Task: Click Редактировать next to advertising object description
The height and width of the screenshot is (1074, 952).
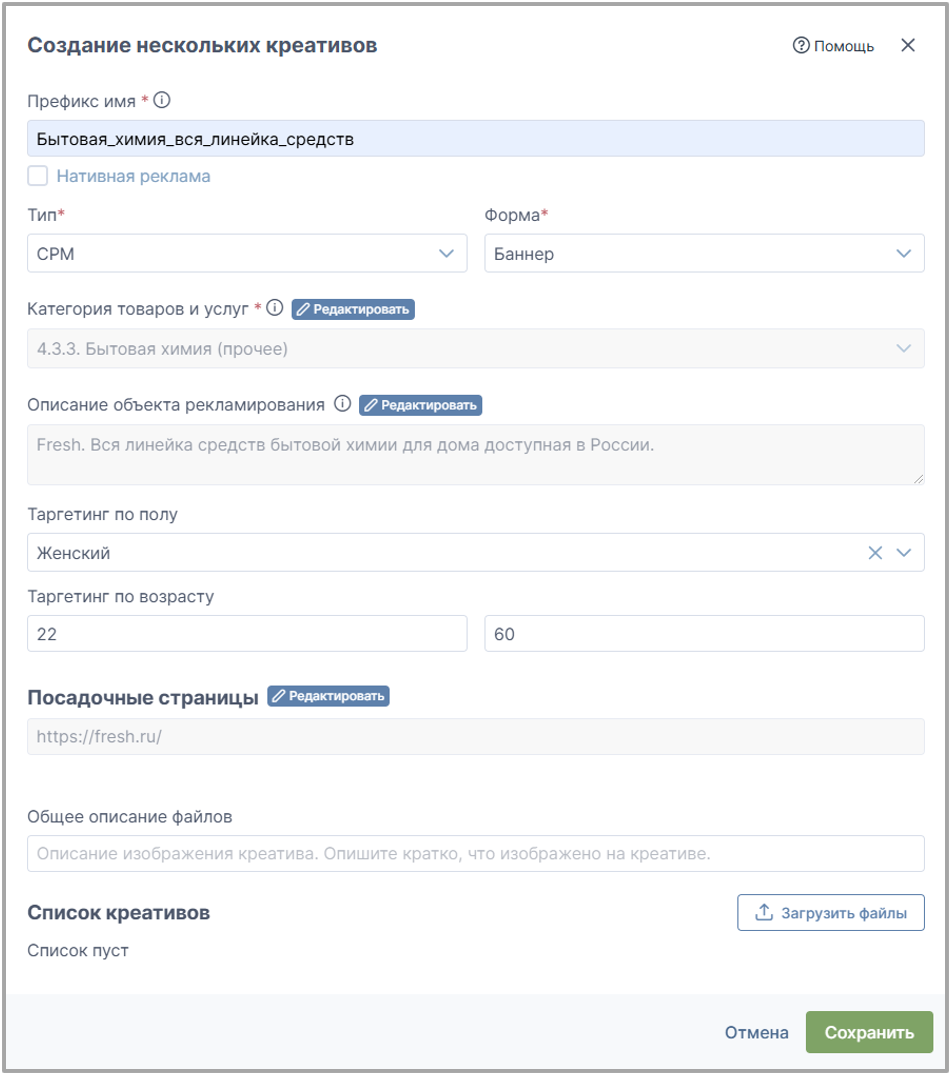Action: [x=421, y=405]
